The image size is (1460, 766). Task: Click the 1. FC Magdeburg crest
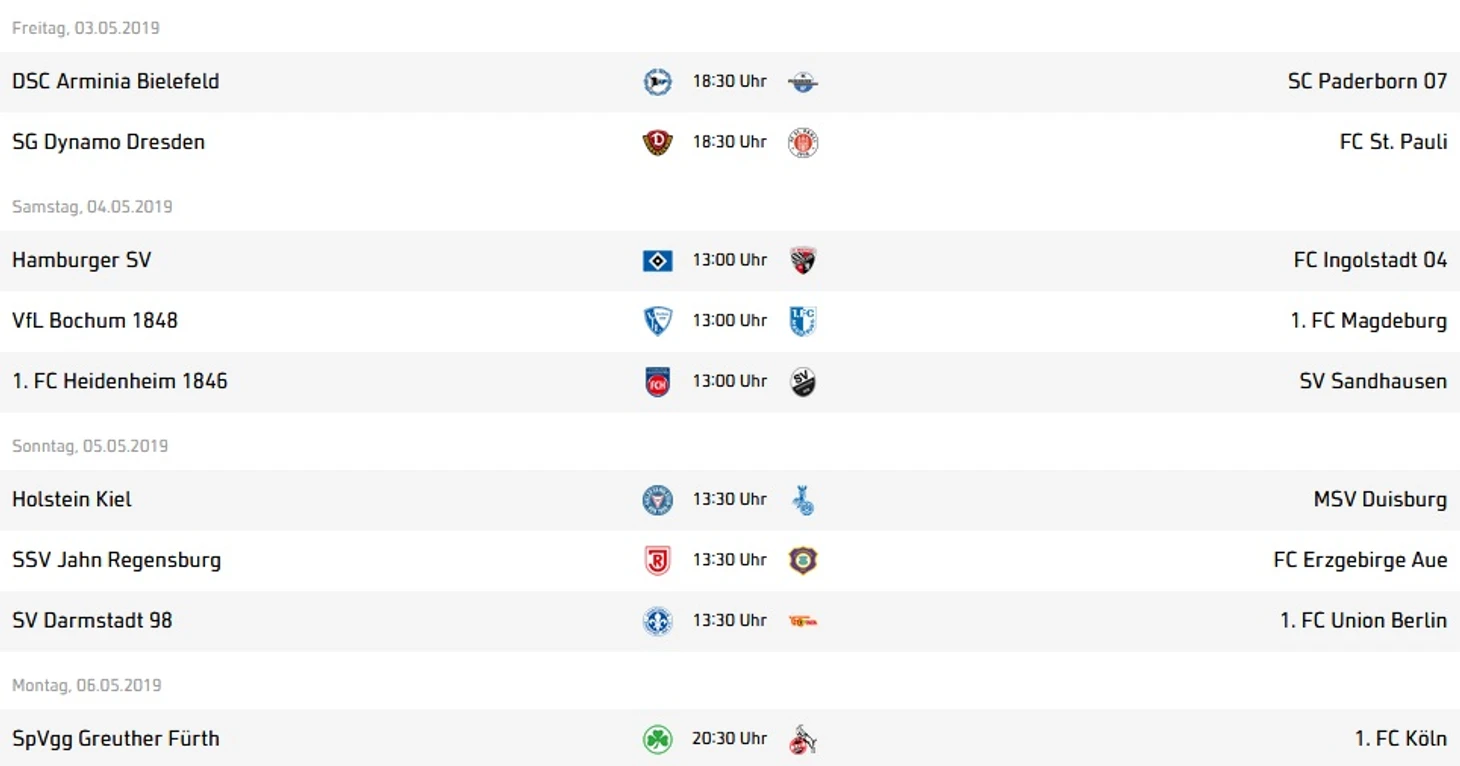click(x=802, y=321)
